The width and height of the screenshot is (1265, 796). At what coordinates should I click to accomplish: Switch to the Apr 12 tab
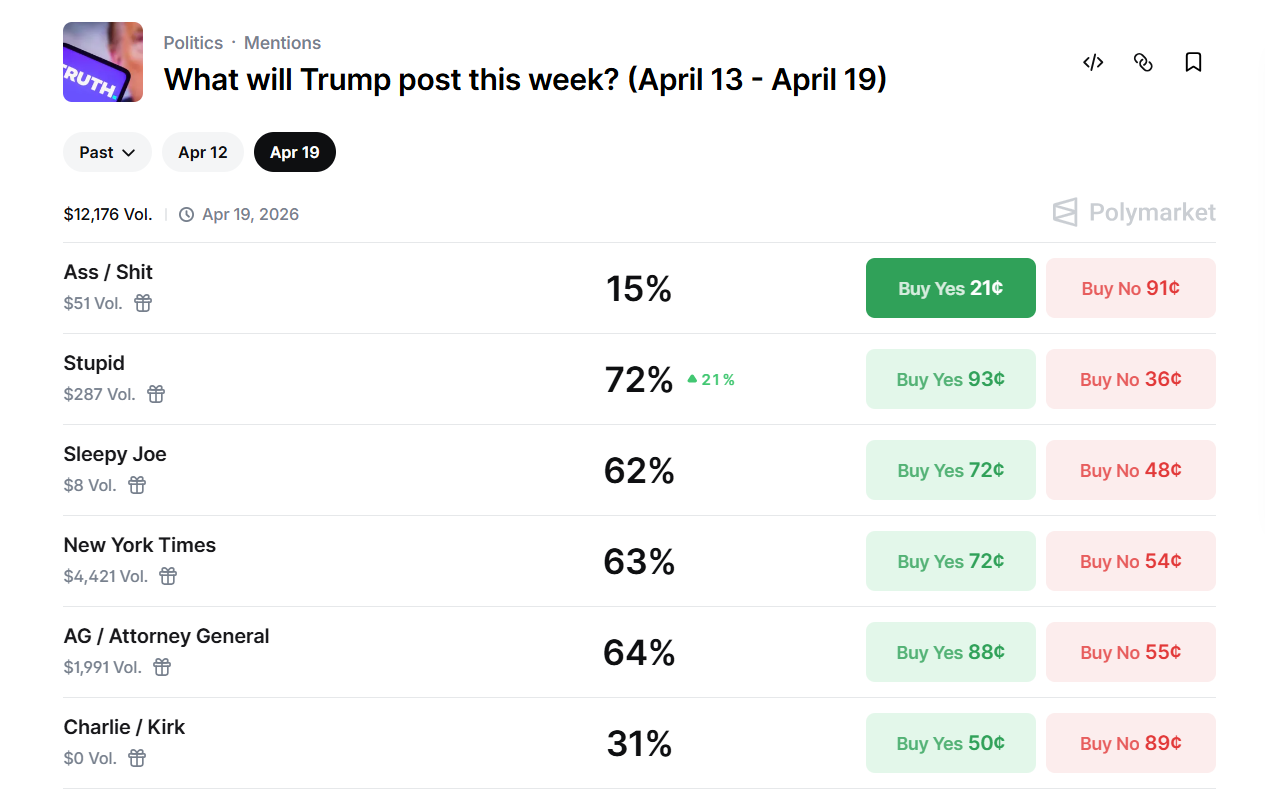point(202,152)
